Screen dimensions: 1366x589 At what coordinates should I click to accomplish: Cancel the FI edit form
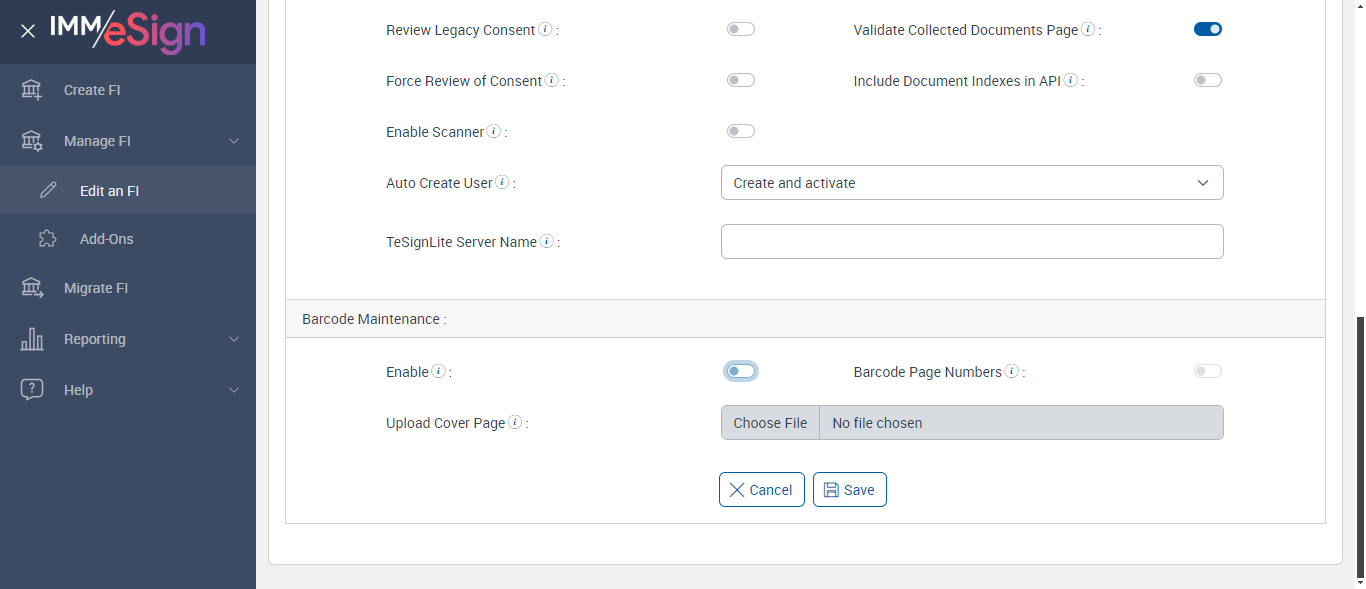(x=761, y=490)
